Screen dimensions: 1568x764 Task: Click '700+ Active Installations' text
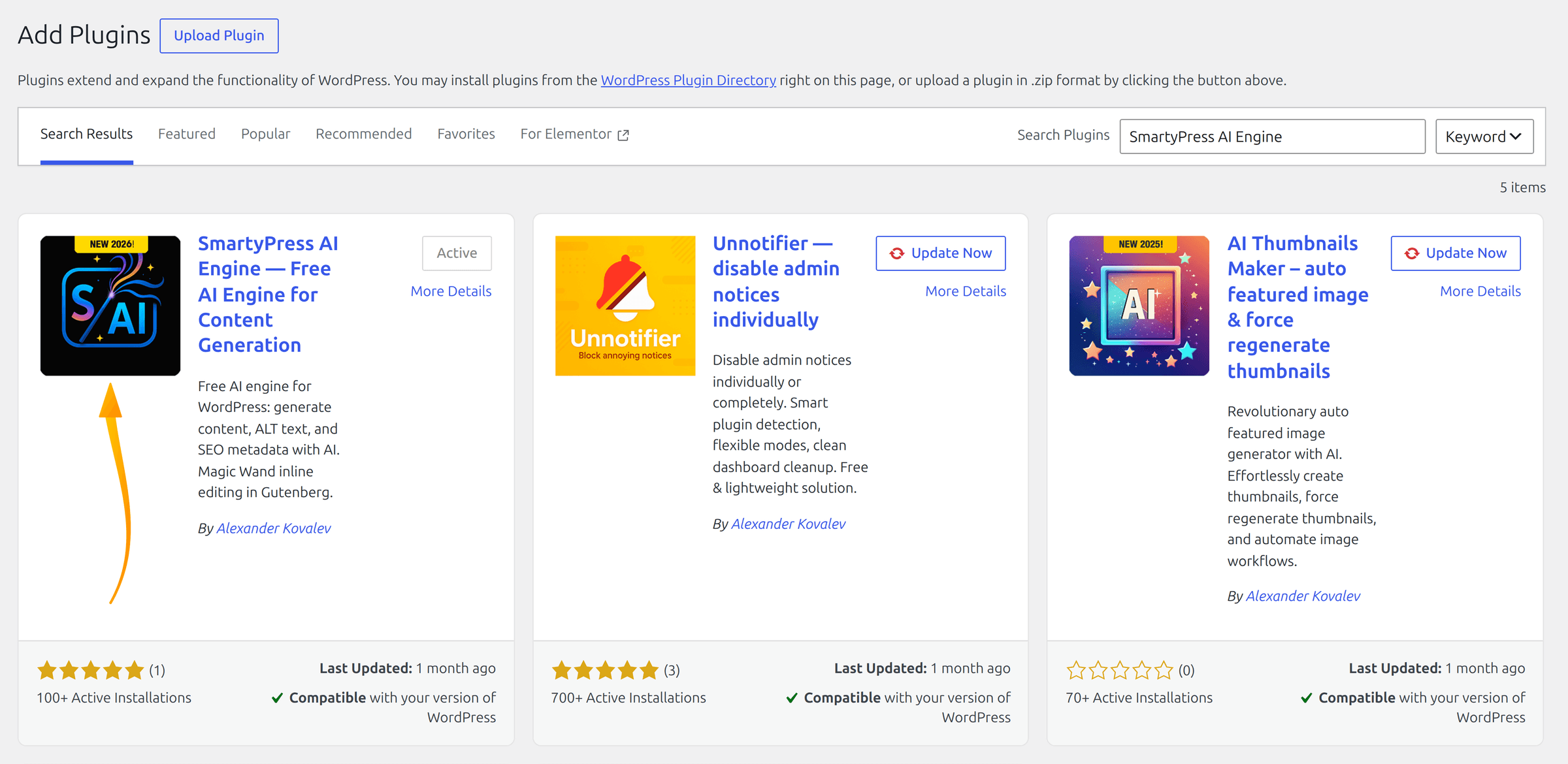coord(629,698)
